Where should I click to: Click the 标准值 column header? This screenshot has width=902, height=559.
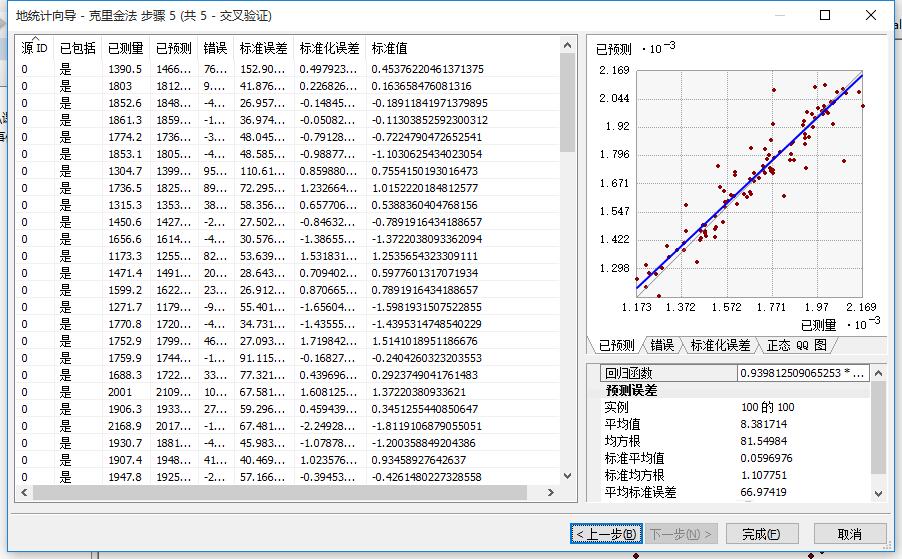[389, 48]
